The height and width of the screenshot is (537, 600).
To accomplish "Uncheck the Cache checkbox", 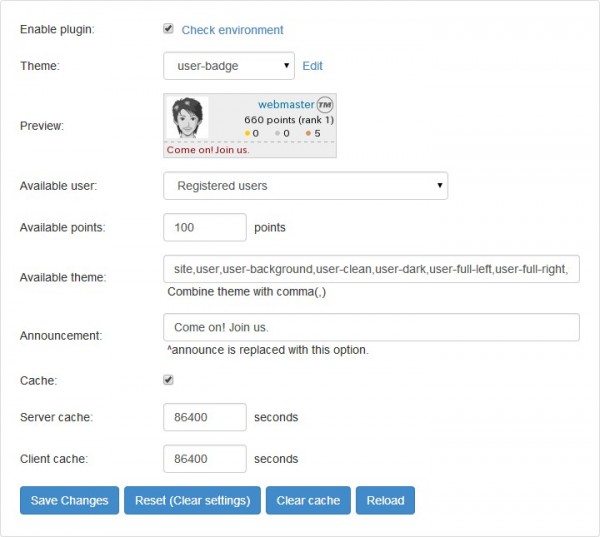I will click(169, 380).
